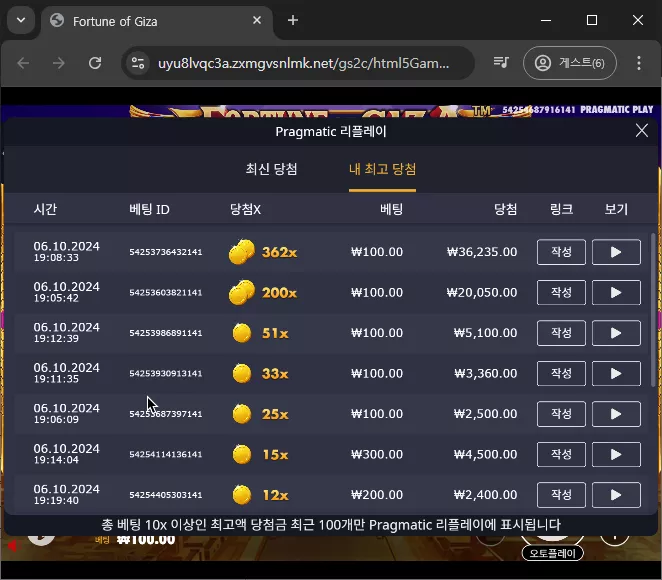The height and width of the screenshot is (580, 662).
Task: Expand the tab search dropdown arrow
Action: [x=21, y=20]
